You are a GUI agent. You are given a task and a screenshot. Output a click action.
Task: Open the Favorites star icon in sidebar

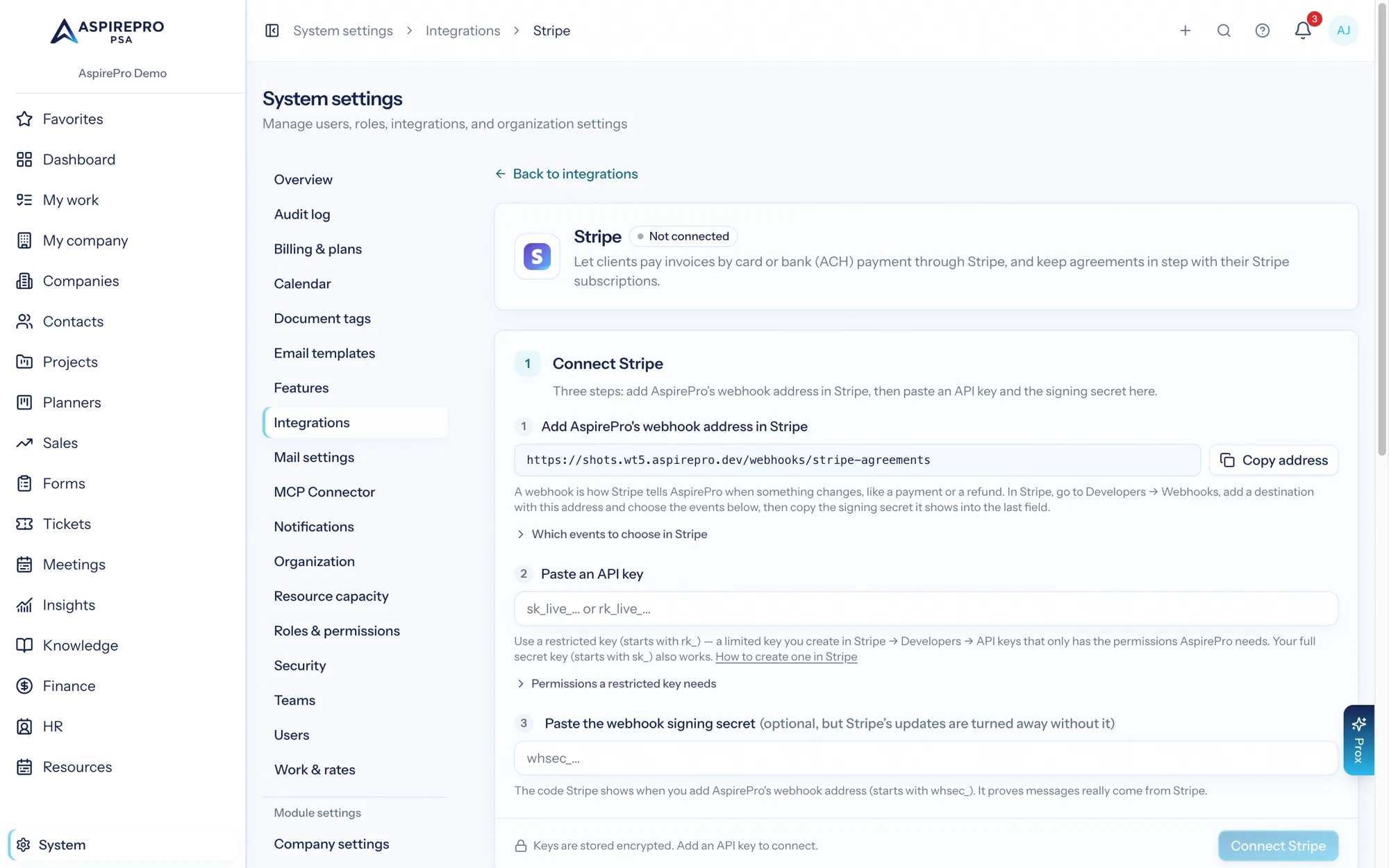click(x=24, y=119)
